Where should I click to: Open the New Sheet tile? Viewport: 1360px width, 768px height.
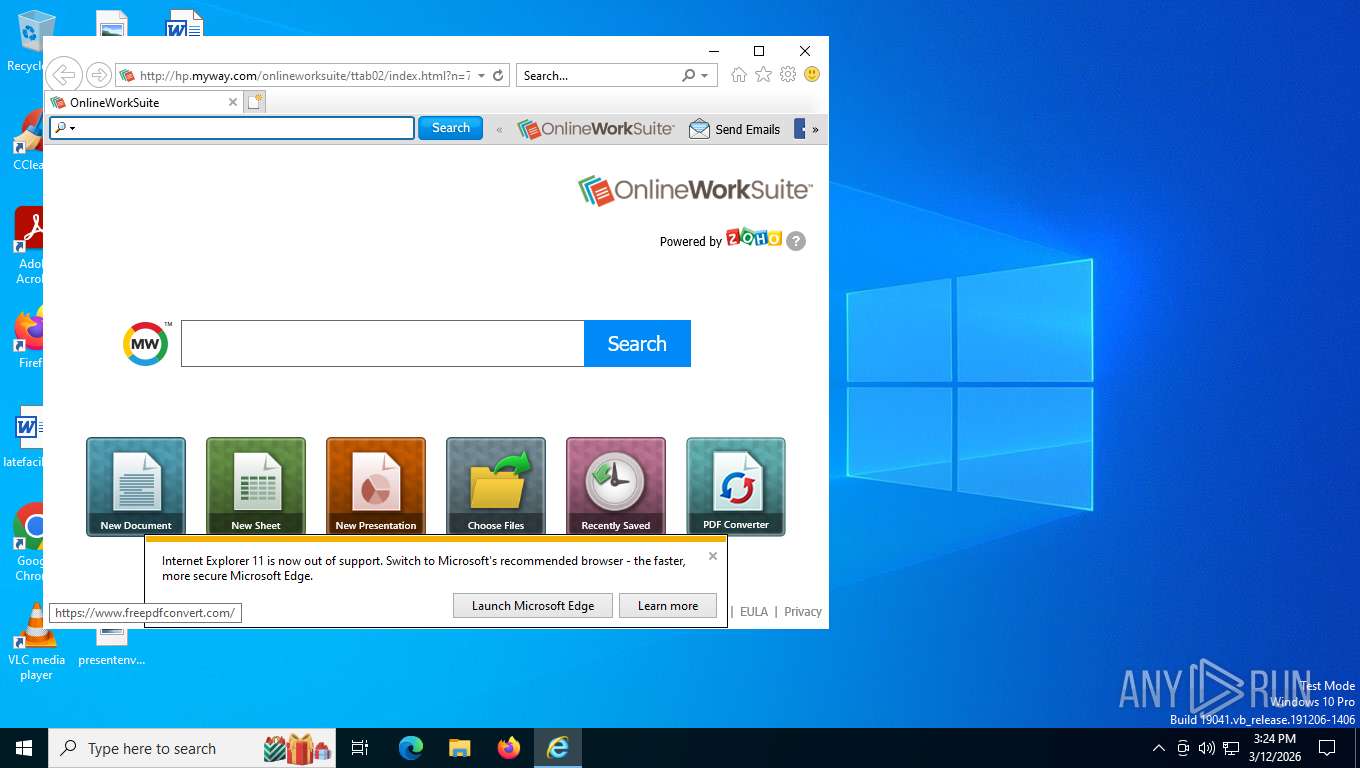point(256,486)
